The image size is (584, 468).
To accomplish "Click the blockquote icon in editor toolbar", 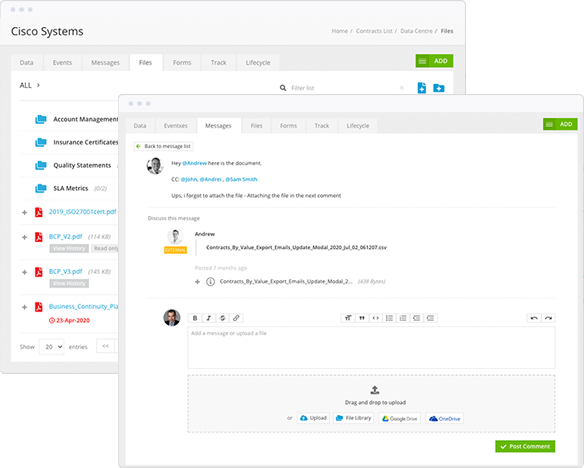I will point(362,318).
